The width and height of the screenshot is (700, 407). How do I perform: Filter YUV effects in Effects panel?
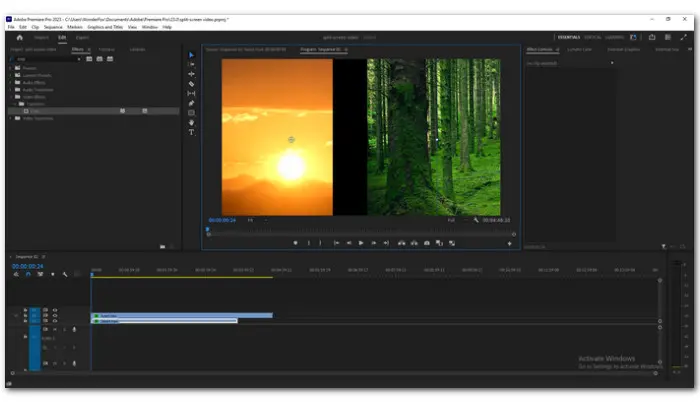[x=110, y=59]
